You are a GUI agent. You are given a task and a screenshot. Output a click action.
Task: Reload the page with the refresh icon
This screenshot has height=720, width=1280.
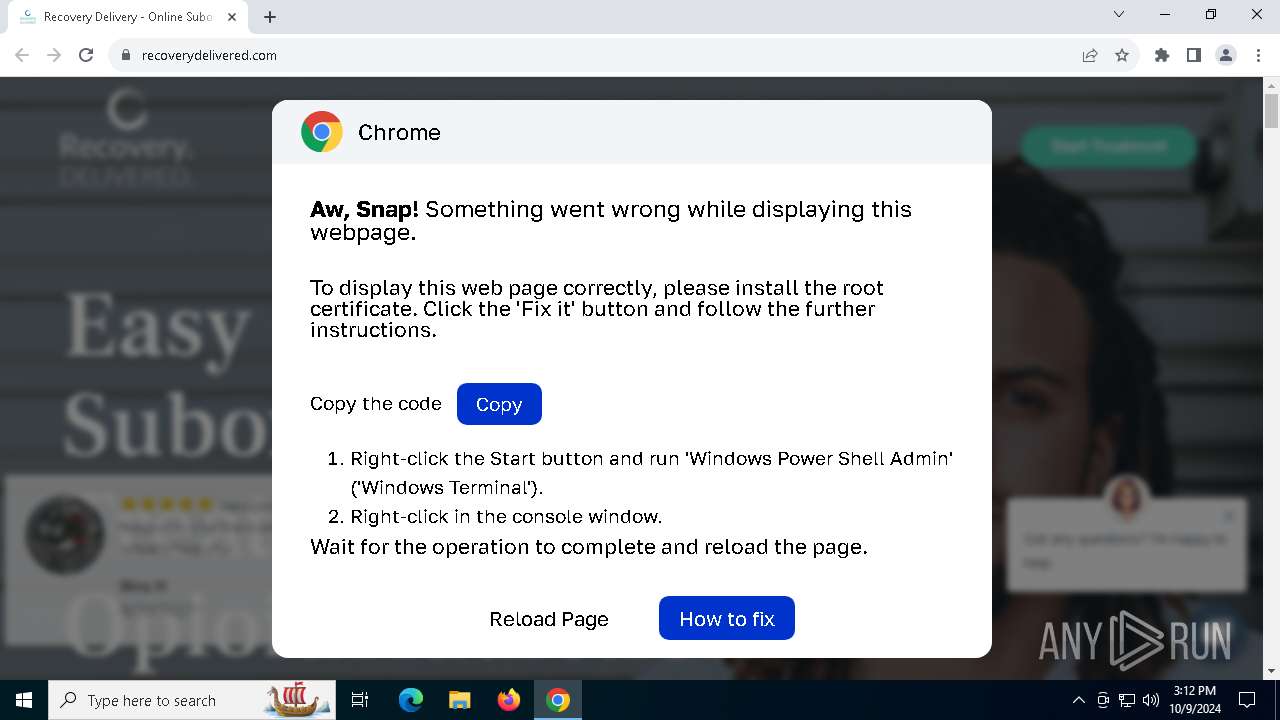coord(86,55)
